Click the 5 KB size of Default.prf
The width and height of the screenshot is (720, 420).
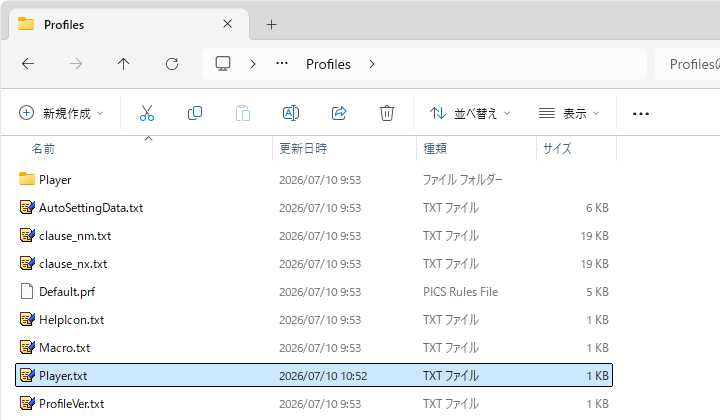point(597,292)
